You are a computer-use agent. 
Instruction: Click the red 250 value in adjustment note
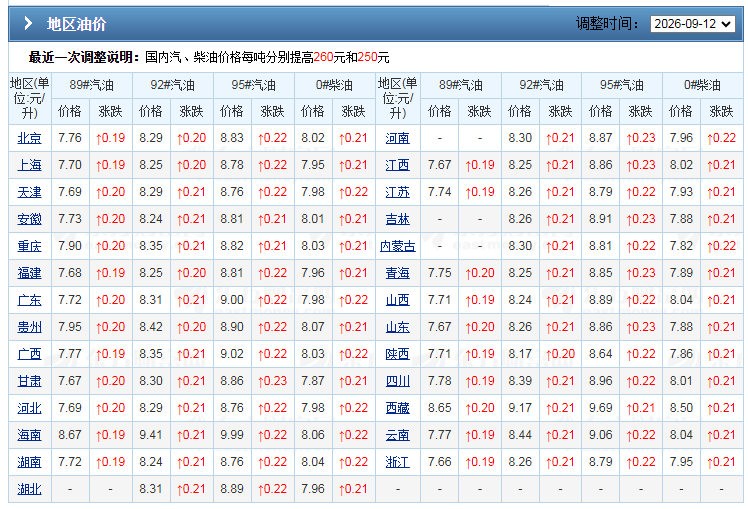(x=367, y=57)
